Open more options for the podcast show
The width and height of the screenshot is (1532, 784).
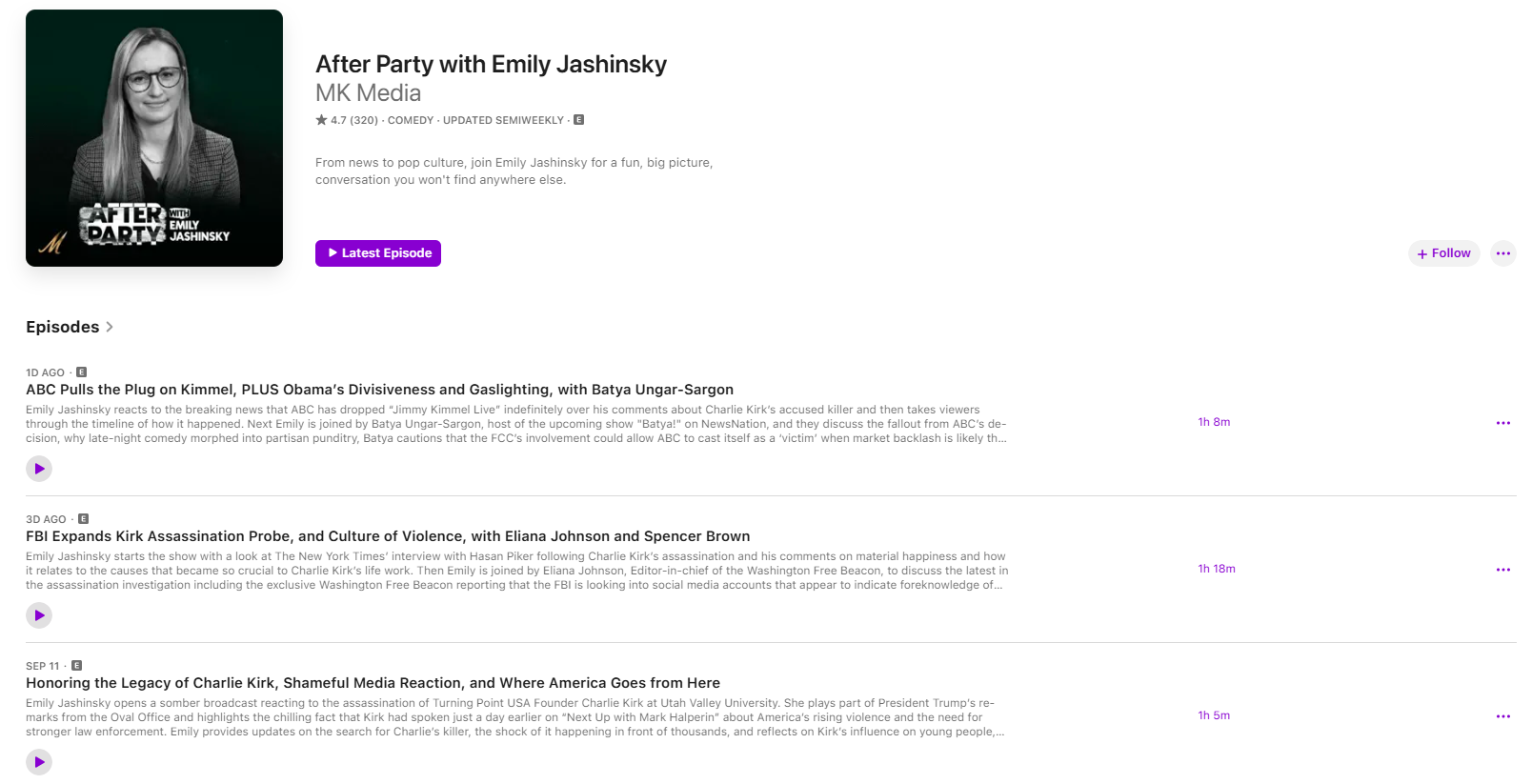tap(1503, 252)
